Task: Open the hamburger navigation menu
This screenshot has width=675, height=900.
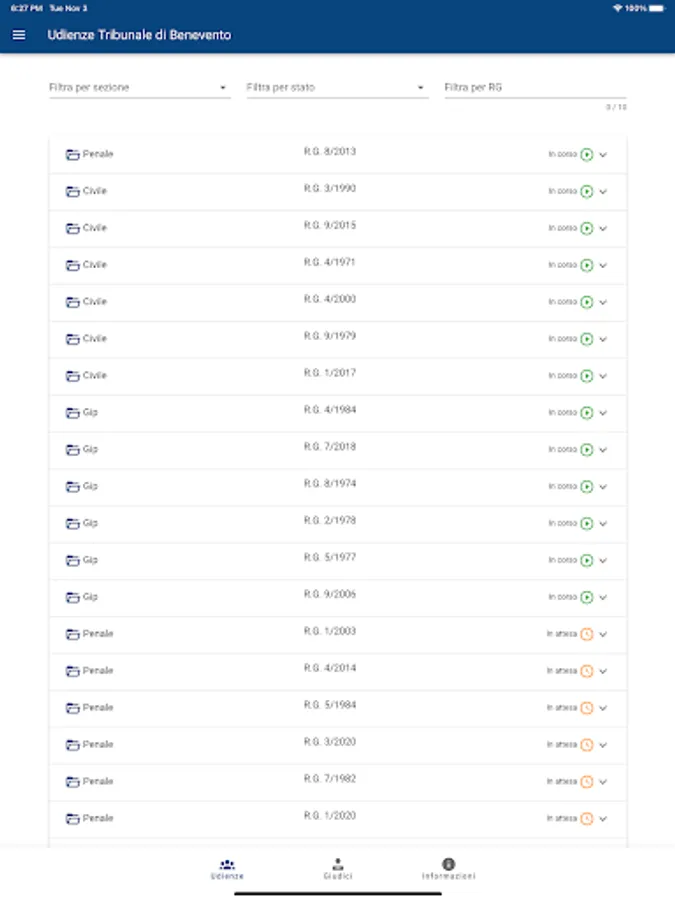Action: click(x=19, y=35)
